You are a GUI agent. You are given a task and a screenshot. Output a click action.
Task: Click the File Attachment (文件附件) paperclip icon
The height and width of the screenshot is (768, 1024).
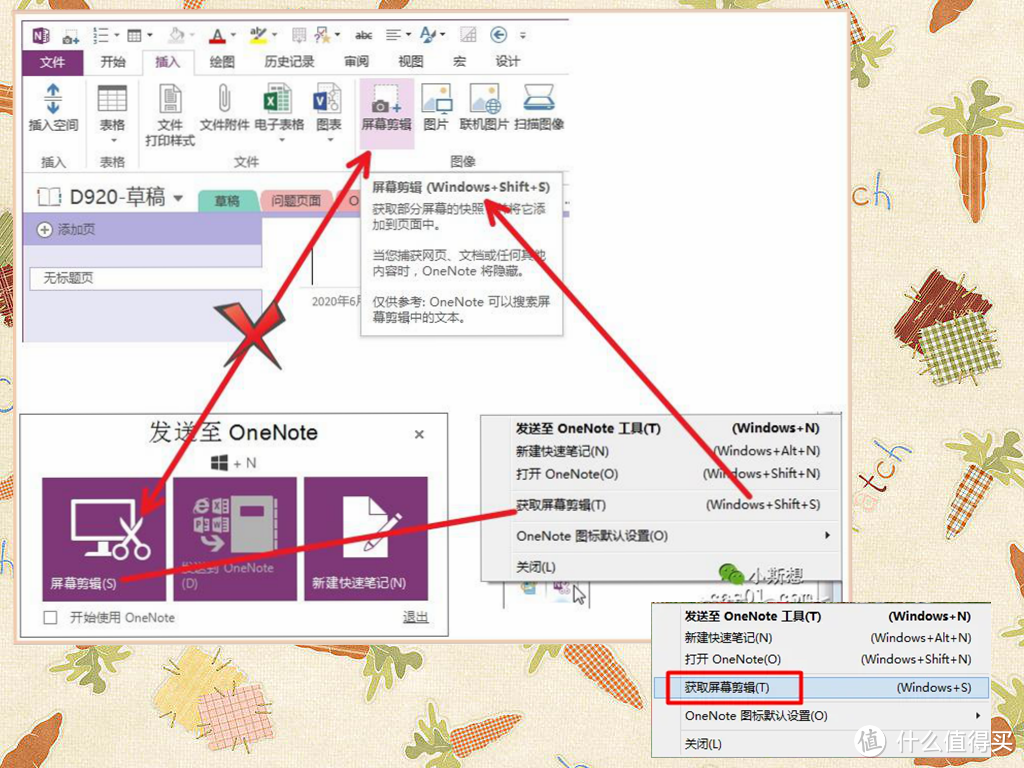[224, 99]
